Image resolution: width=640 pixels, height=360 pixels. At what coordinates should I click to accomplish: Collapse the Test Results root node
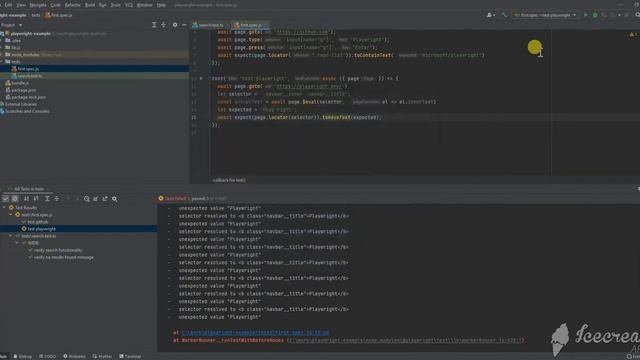click(4, 207)
